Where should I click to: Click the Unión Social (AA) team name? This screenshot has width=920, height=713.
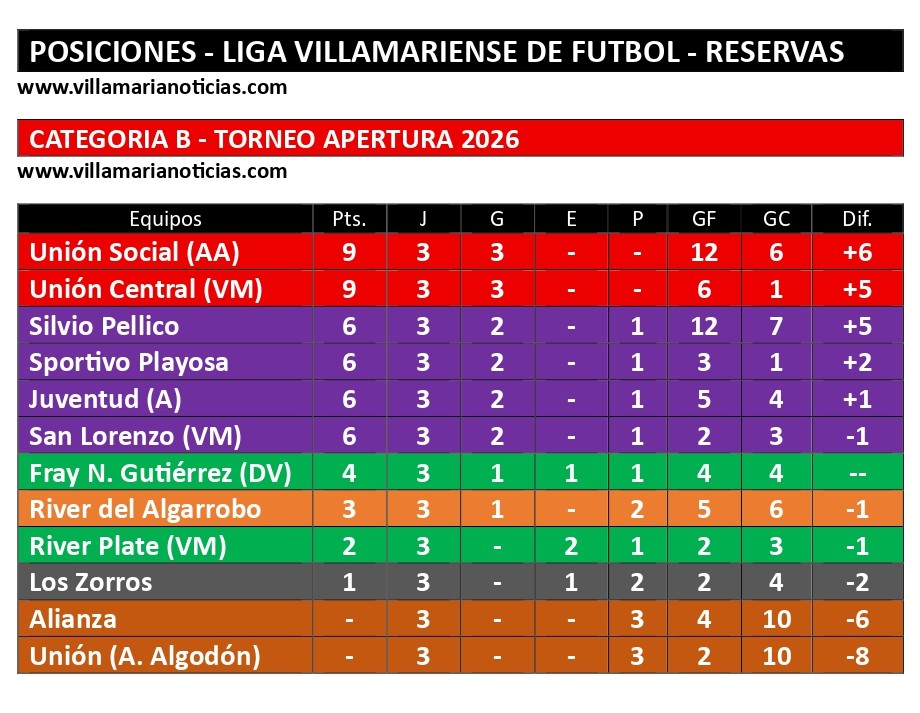click(134, 252)
